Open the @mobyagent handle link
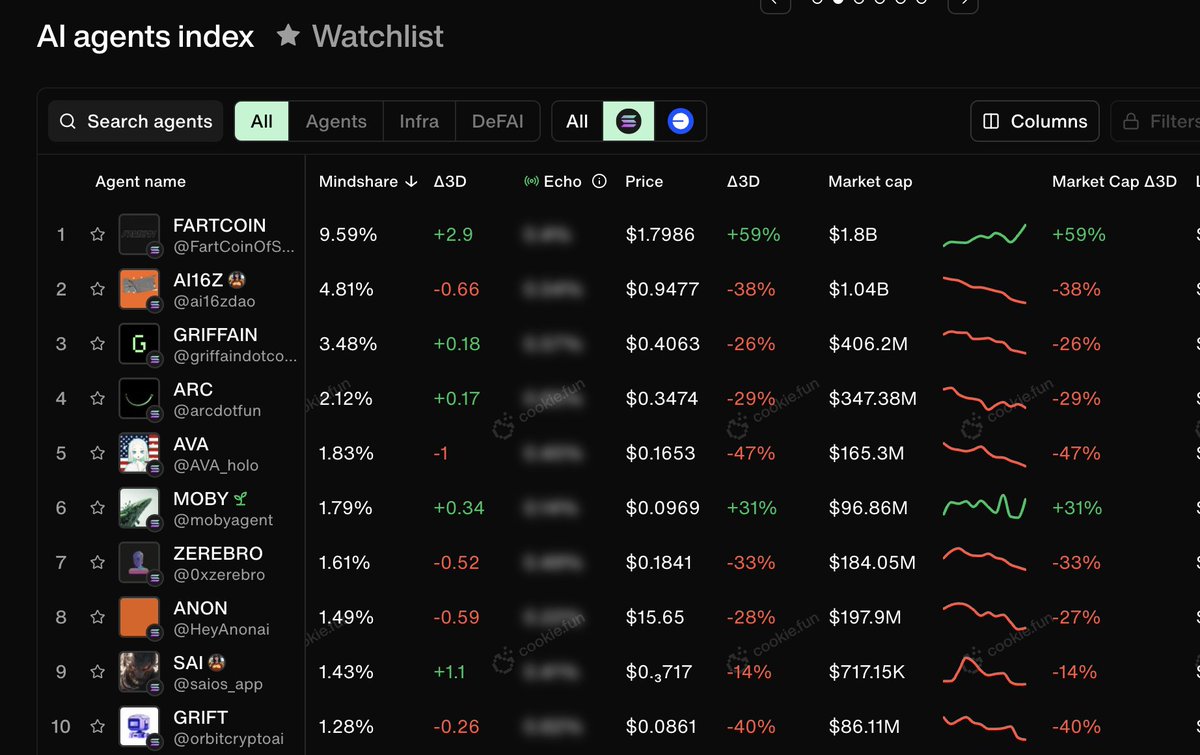1200x755 pixels. [223, 520]
